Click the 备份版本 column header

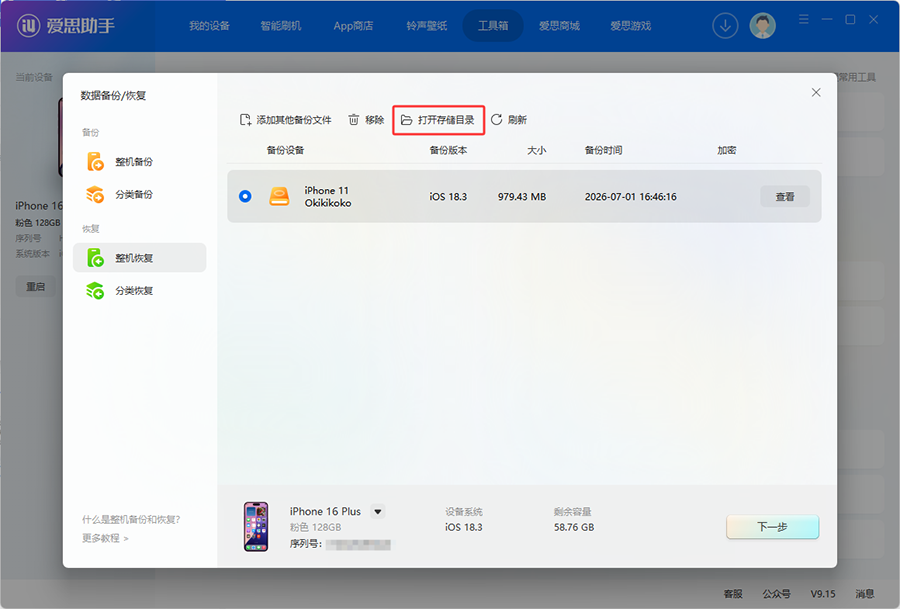(x=448, y=150)
